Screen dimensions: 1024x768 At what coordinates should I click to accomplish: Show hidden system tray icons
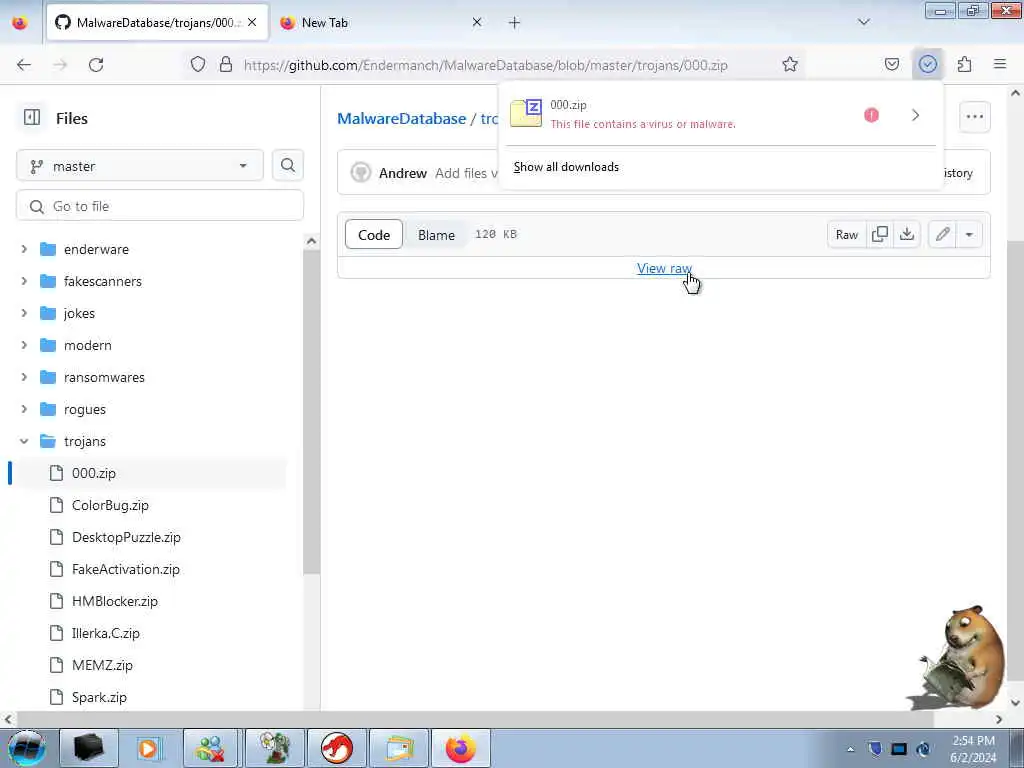[850, 749]
